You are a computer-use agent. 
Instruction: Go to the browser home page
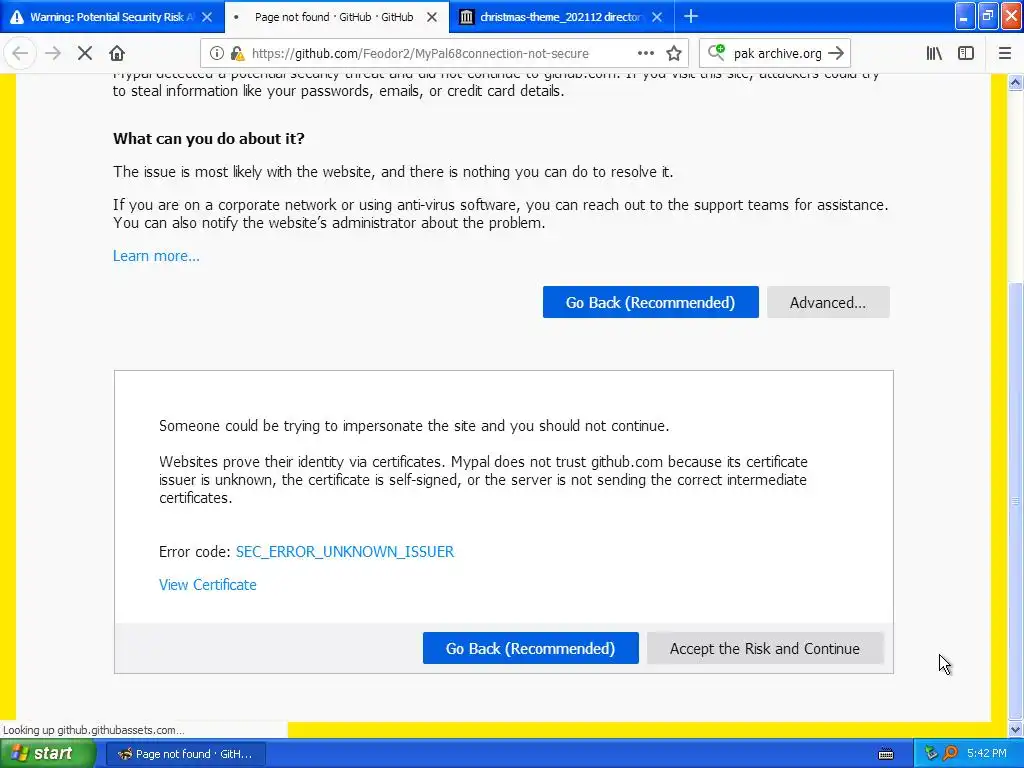[117, 54]
